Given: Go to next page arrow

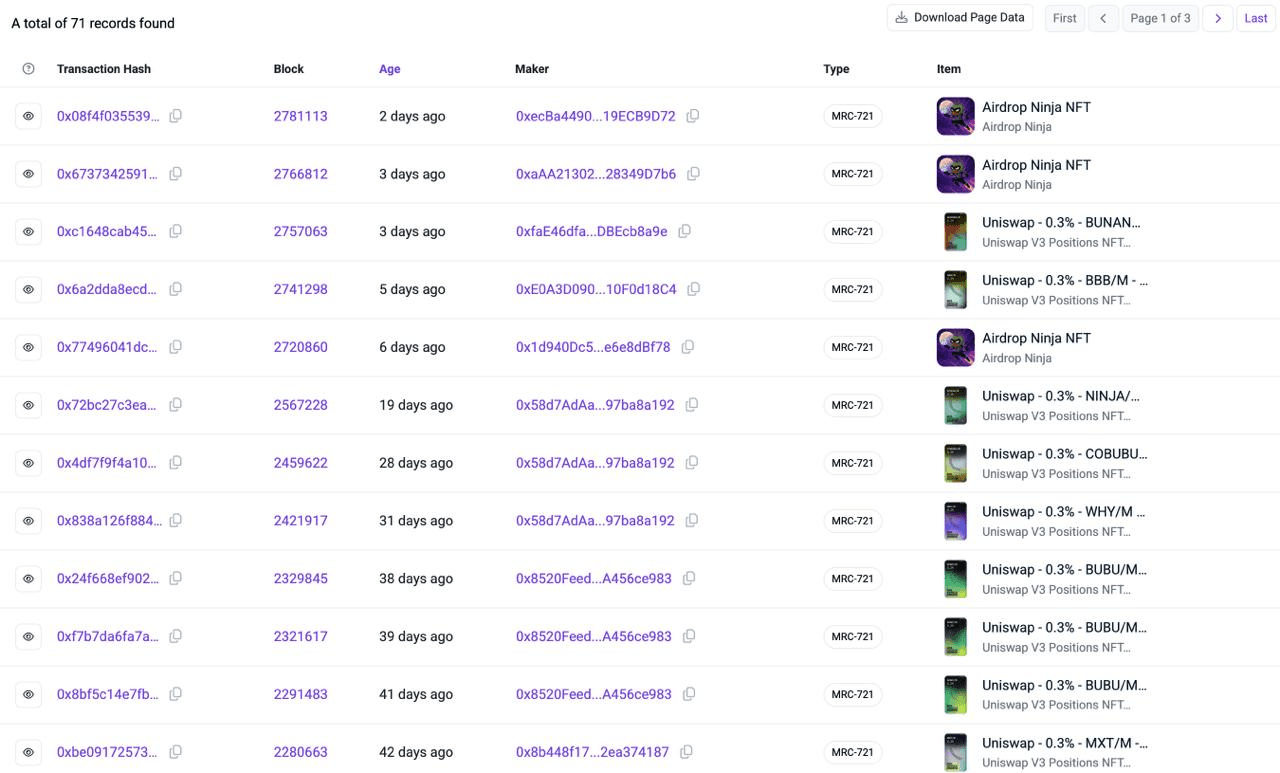Looking at the screenshot, I should click(1217, 18).
